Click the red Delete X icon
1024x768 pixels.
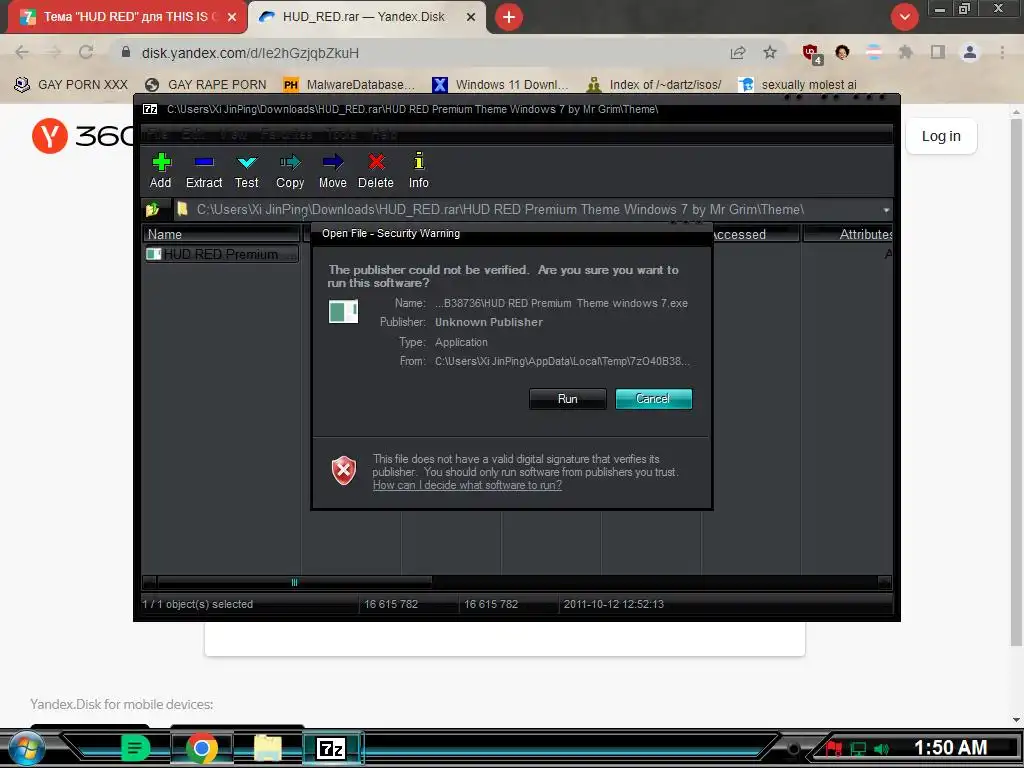click(376, 161)
